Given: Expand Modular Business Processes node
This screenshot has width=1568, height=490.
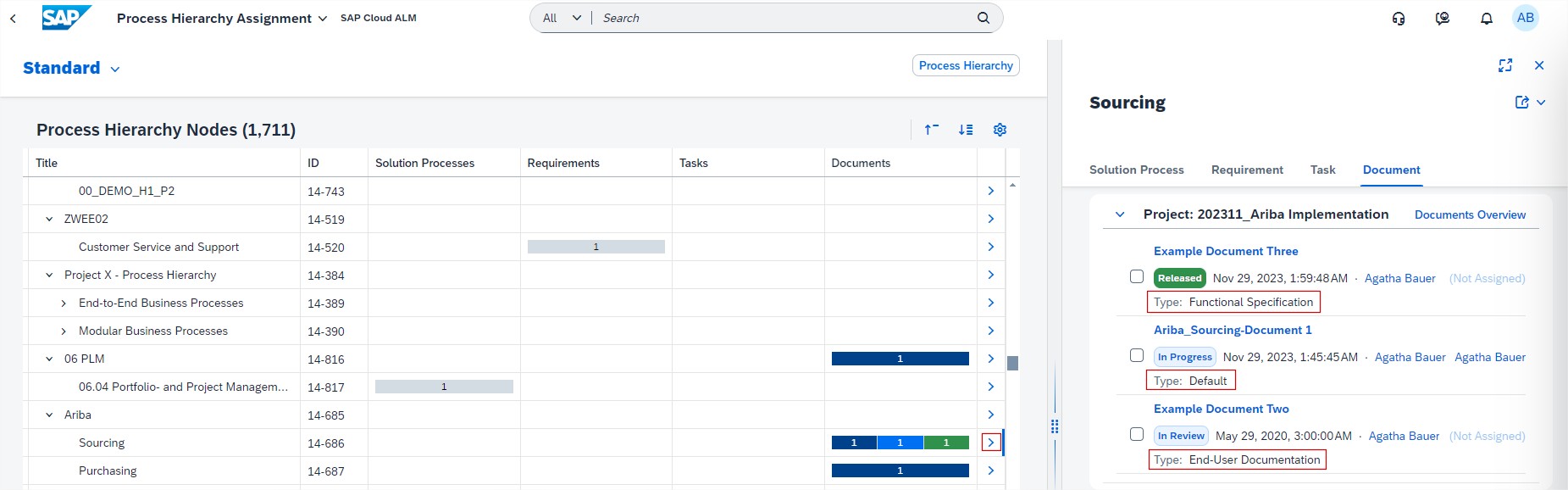Looking at the screenshot, I should pos(64,331).
